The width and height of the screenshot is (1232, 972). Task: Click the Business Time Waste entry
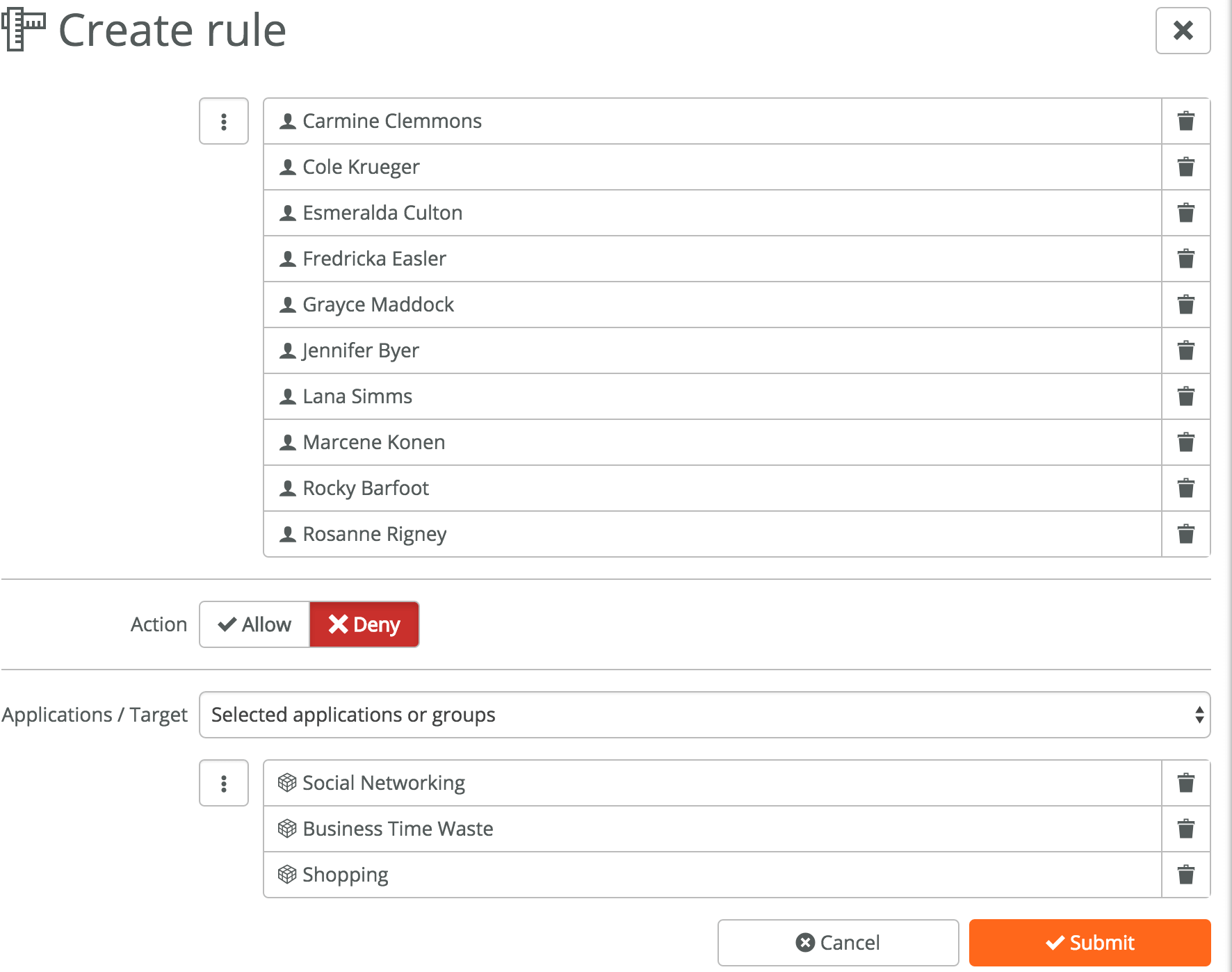713,829
